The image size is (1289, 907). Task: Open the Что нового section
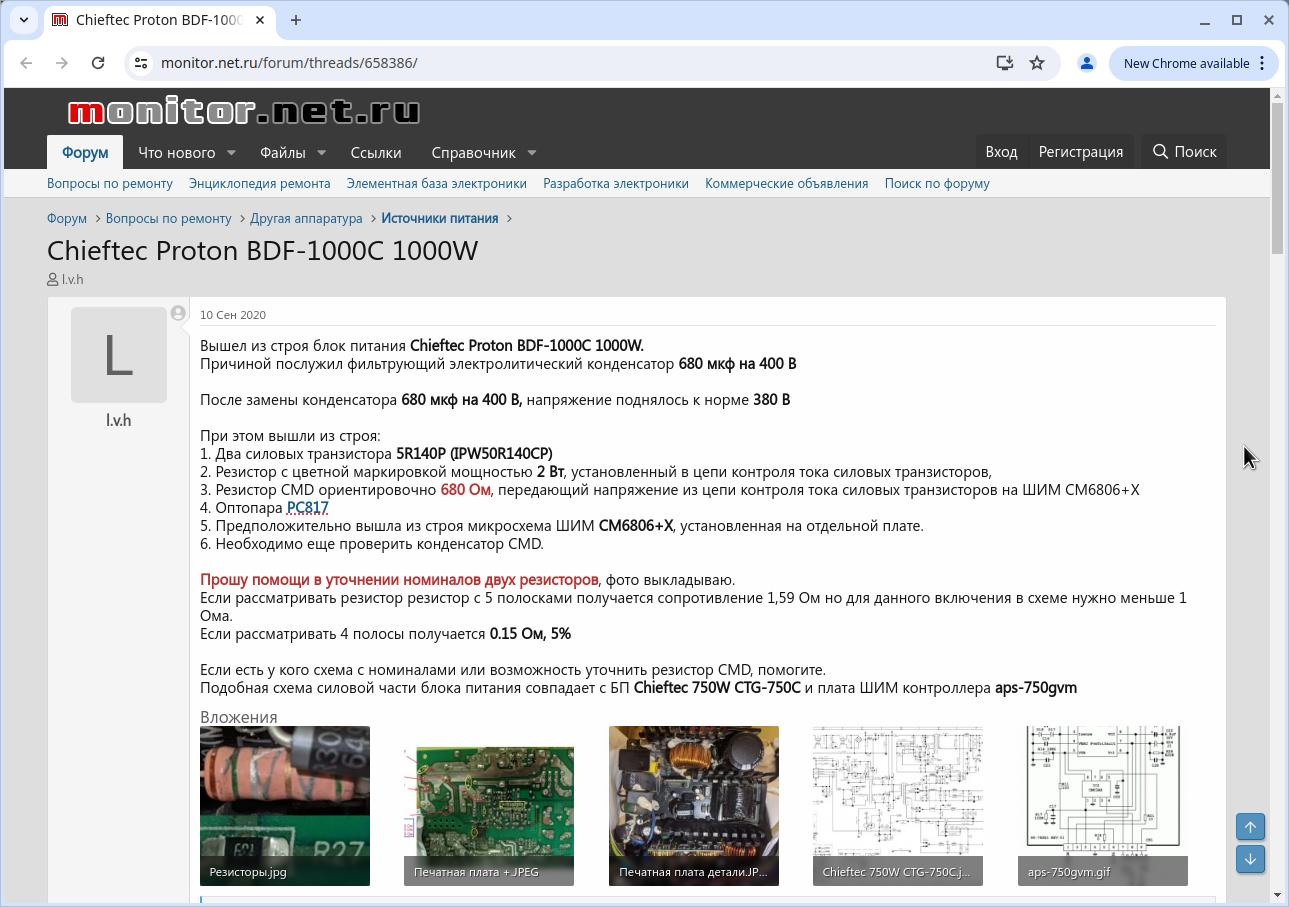point(177,152)
